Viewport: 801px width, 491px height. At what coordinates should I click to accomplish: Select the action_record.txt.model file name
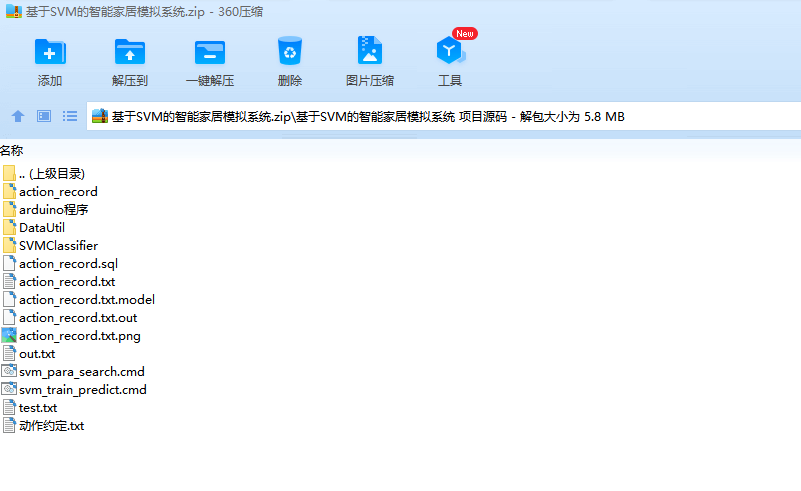point(87,300)
